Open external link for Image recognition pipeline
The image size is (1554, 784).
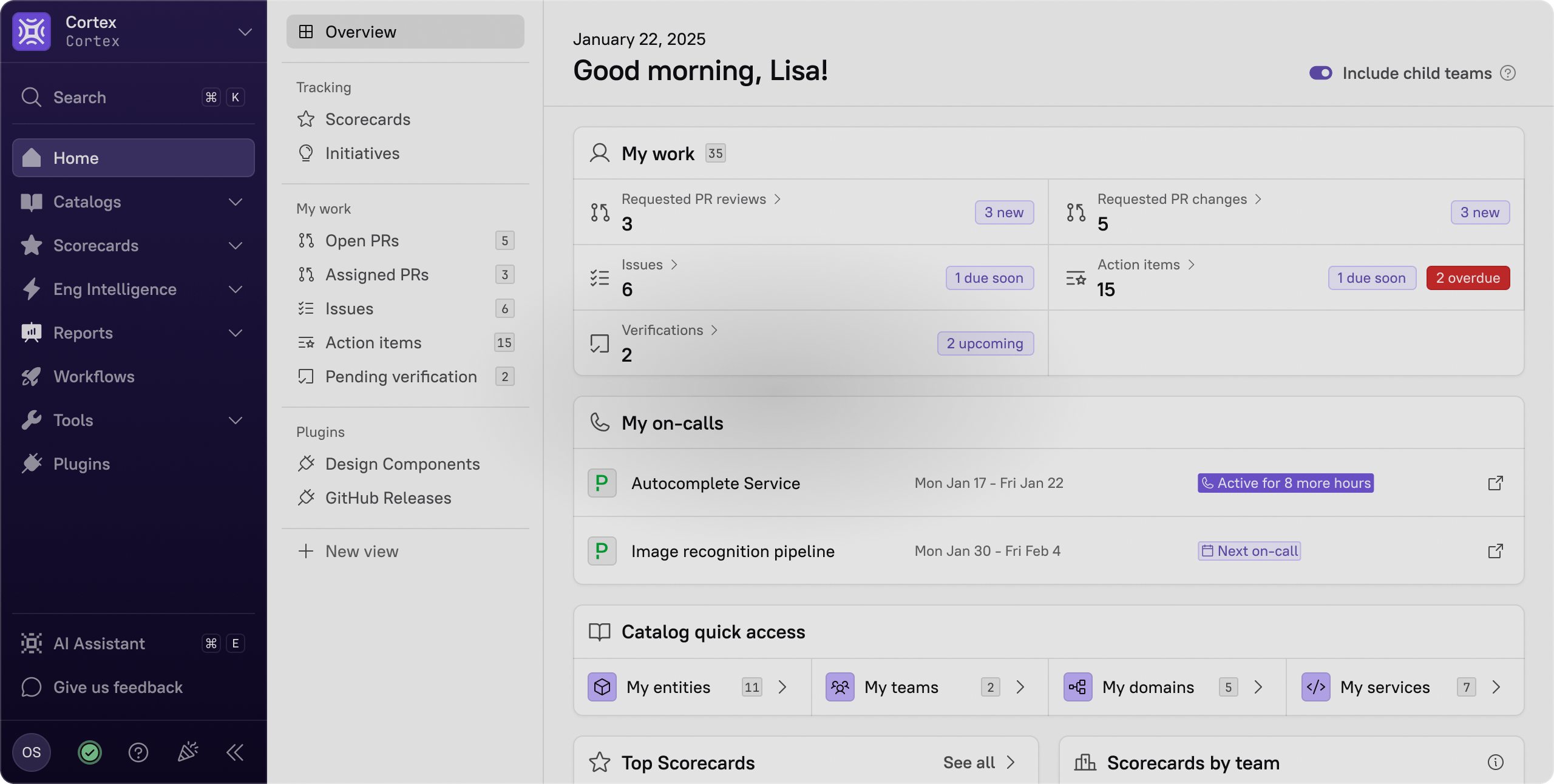coord(1495,551)
